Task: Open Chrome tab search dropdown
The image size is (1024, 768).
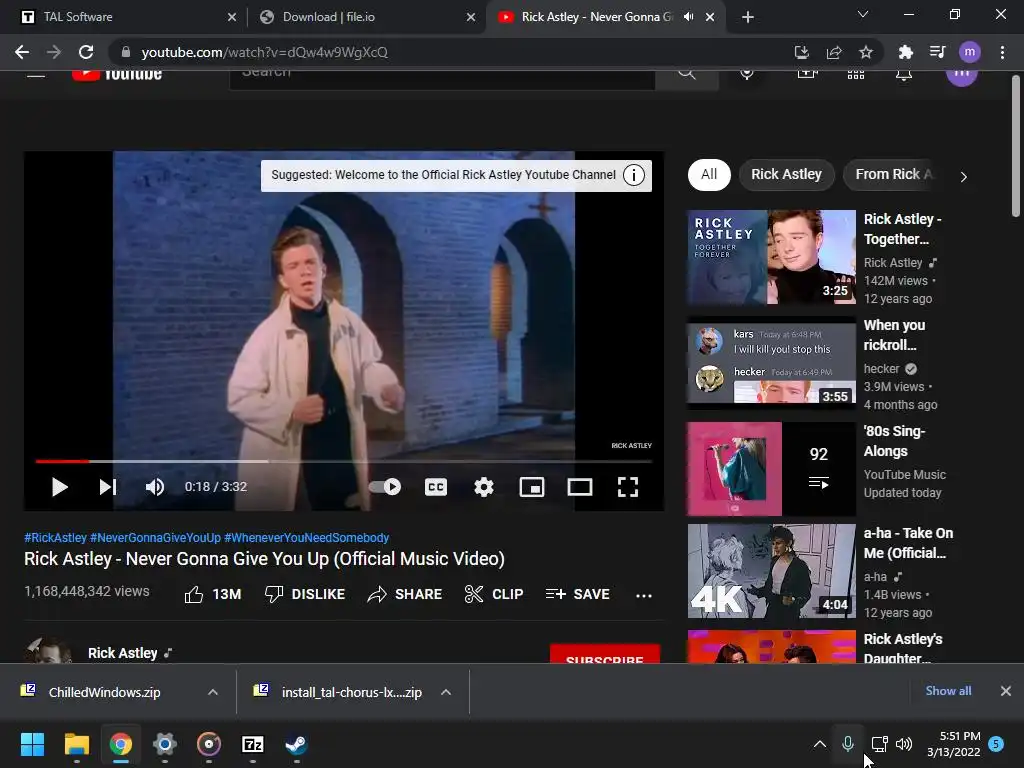Action: tap(863, 14)
